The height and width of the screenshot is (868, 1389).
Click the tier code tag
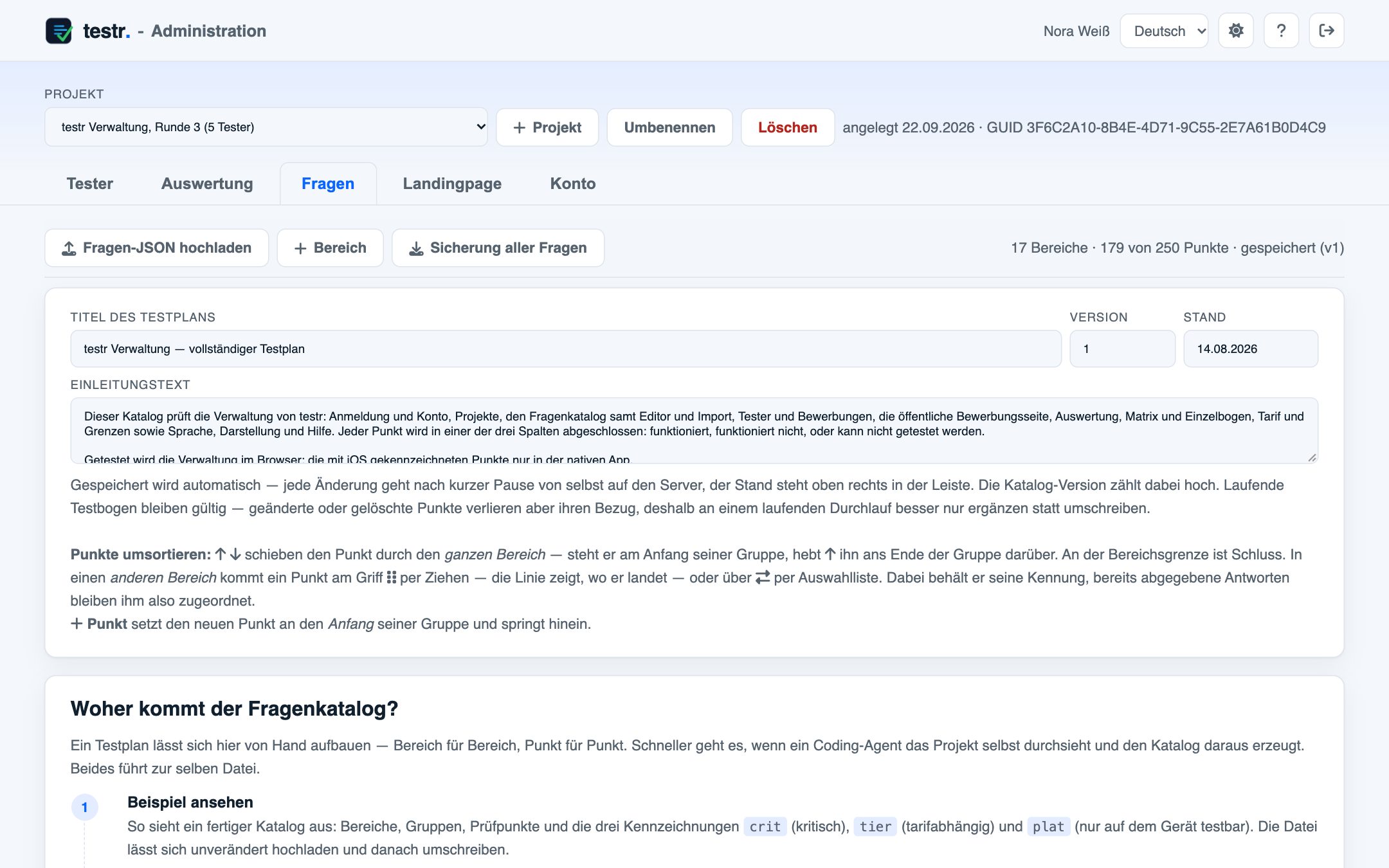coord(875,827)
